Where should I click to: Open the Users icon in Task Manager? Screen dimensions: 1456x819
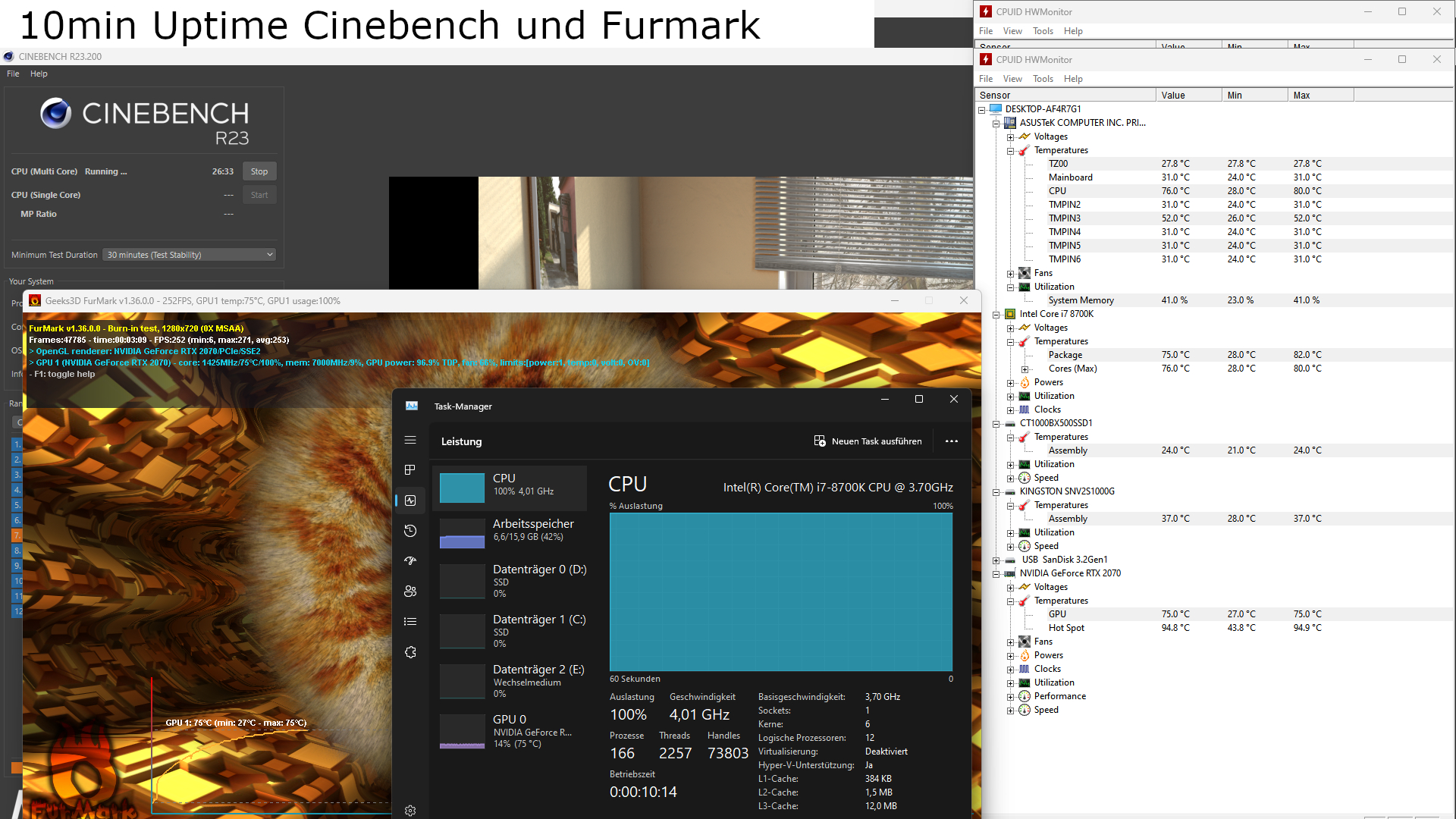click(410, 591)
